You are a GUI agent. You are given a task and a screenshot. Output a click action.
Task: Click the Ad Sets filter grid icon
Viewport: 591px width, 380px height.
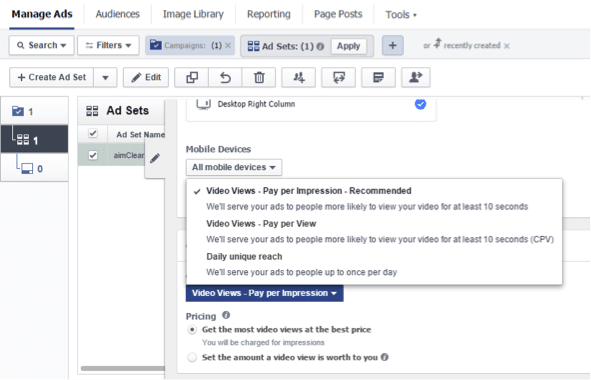(x=253, y=46)
